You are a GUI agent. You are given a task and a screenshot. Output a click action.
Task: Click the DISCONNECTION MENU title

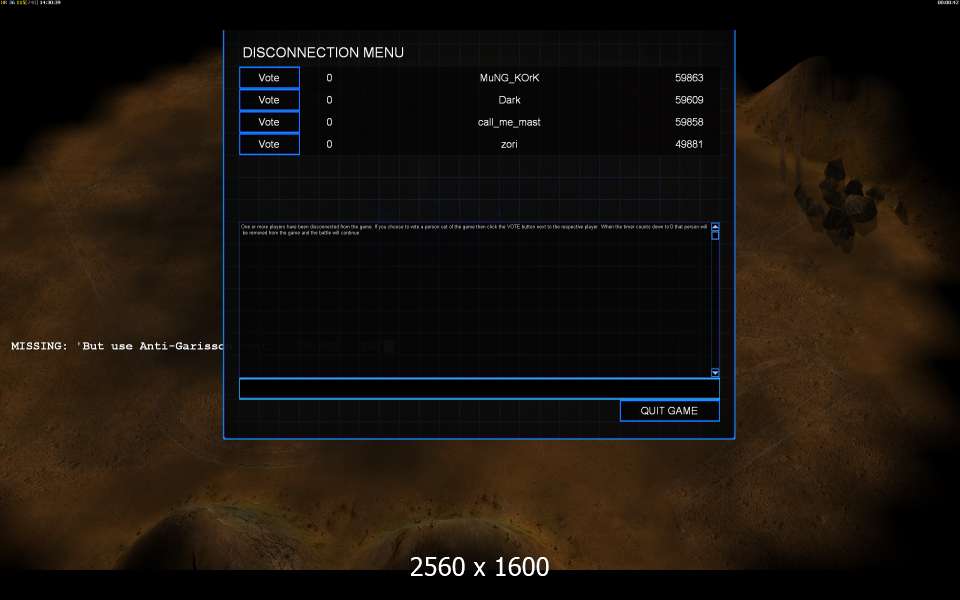(x=323, y=52)
